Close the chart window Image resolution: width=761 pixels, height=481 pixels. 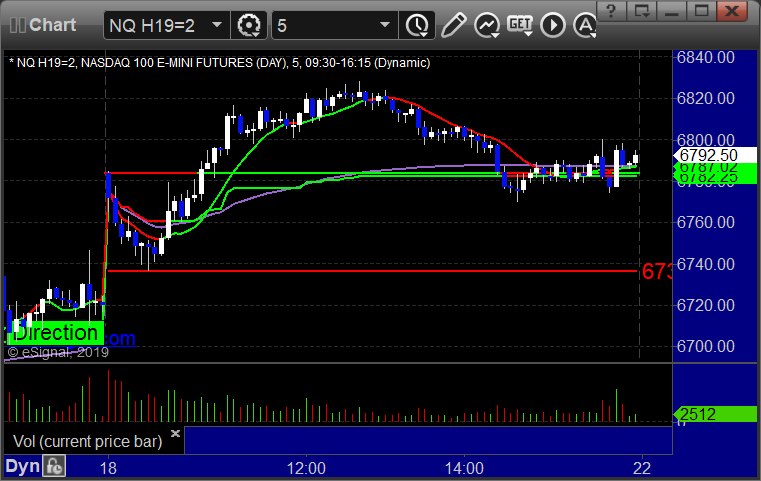coord(732,11)
